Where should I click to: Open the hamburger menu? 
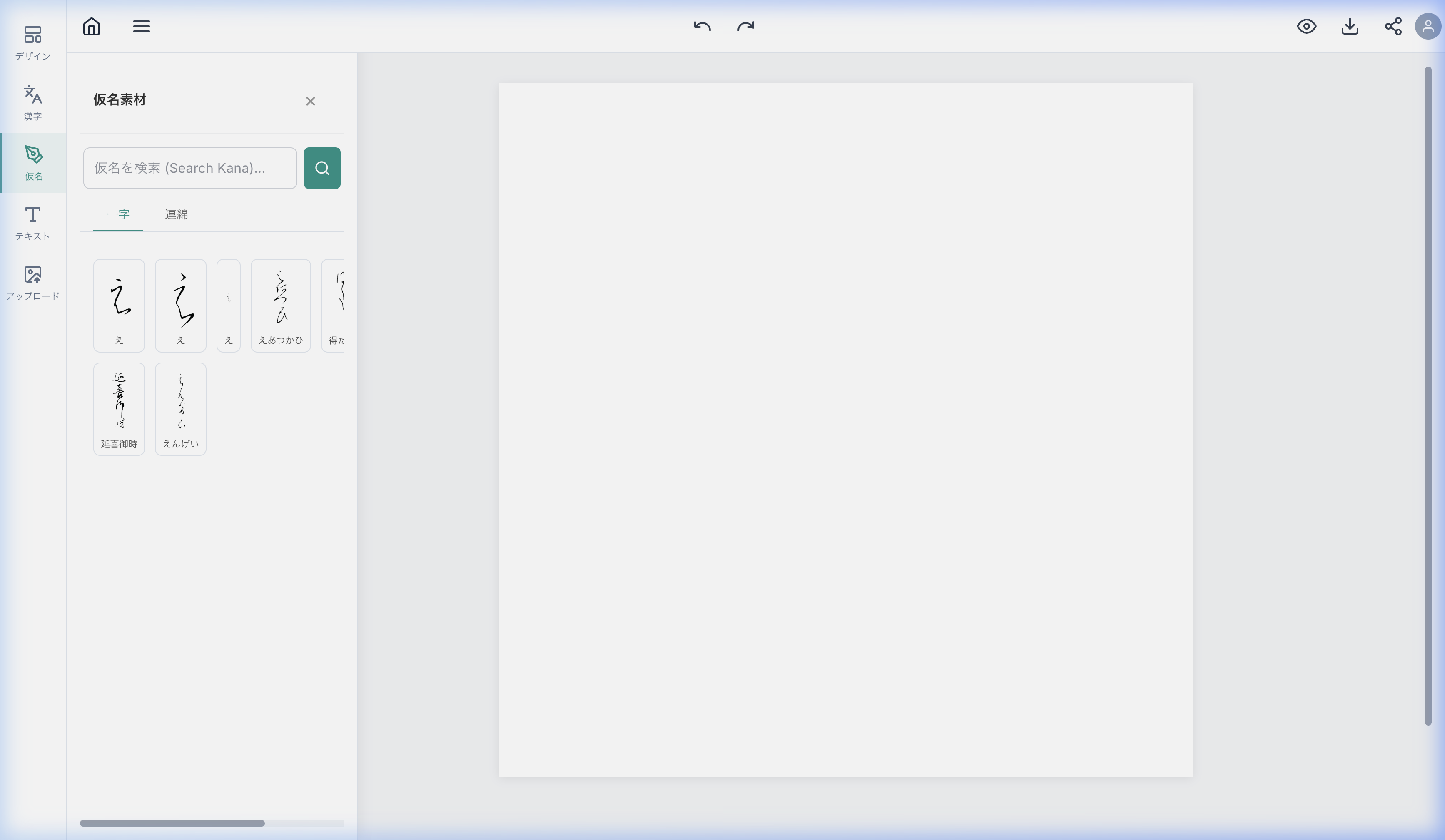(141, 26)
